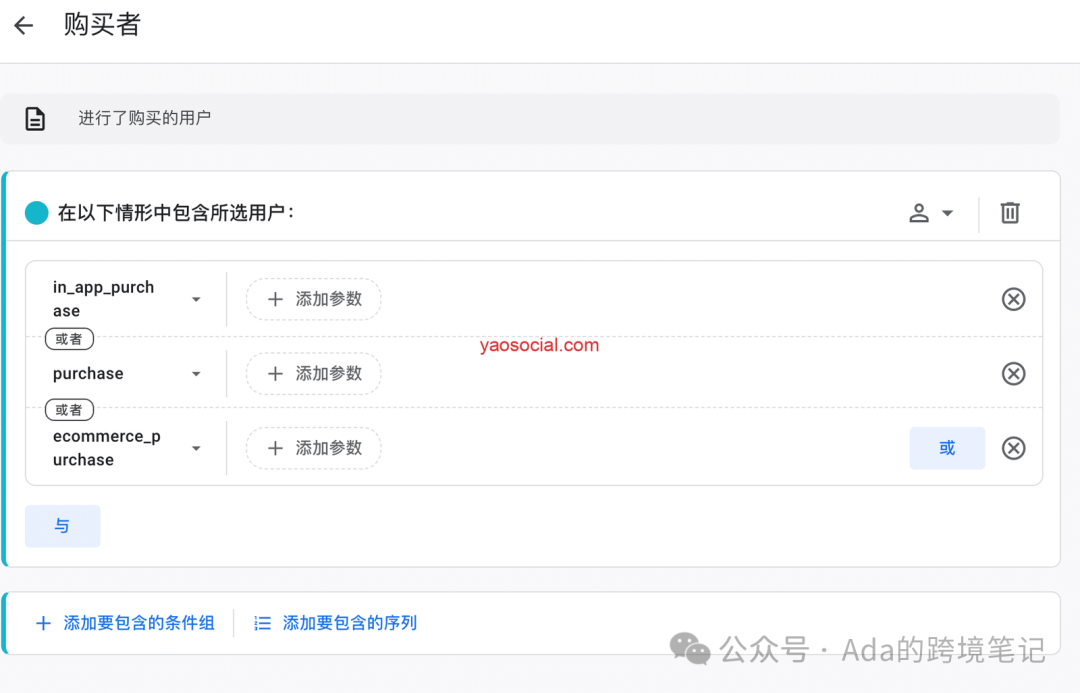The width and height of the screenshot is (1080, 693).
Task: Go back with the left arrow icon
Action: pos(23,26)
